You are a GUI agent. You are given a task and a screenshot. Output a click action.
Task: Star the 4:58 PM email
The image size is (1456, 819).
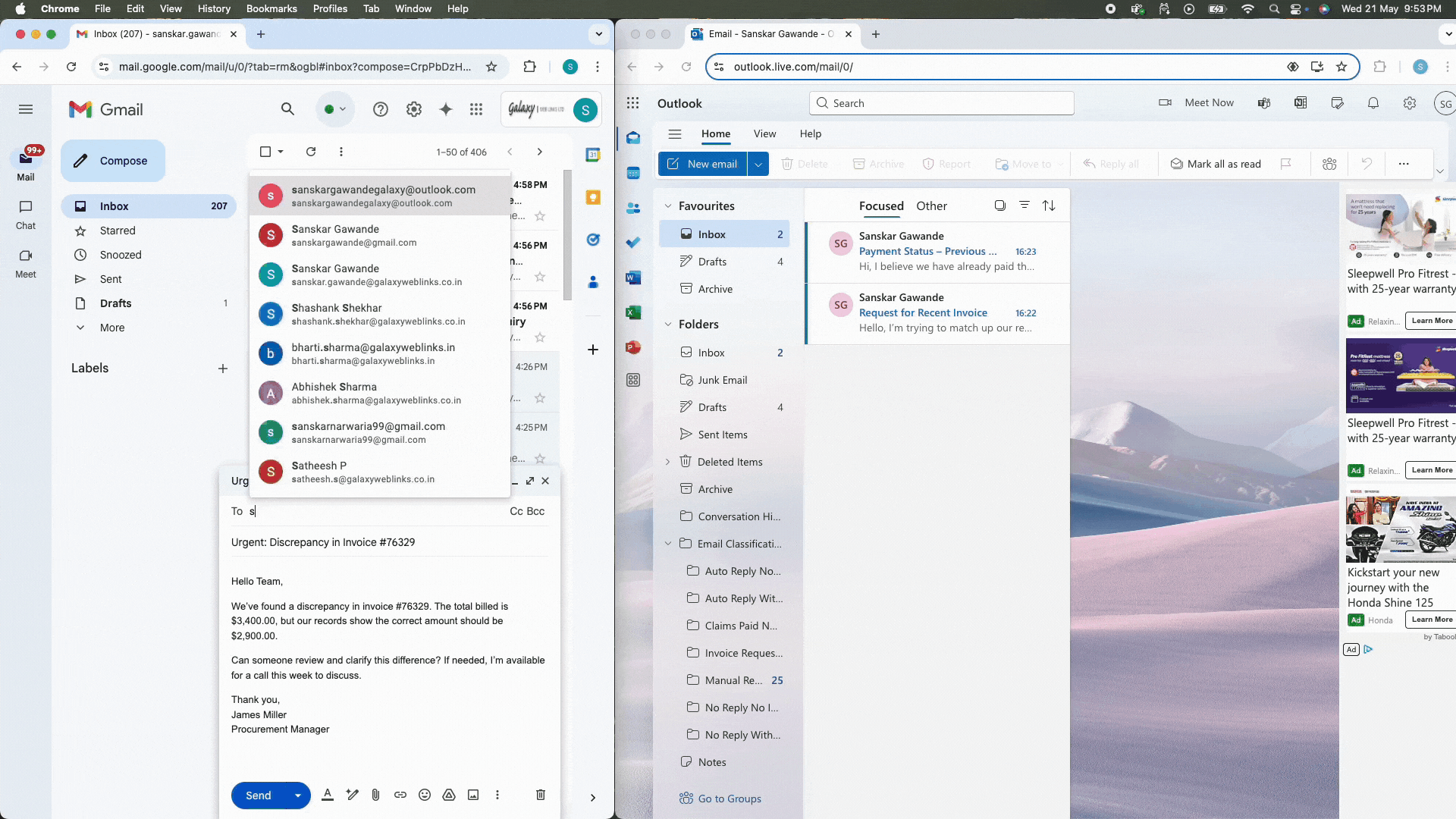(540, 216)
